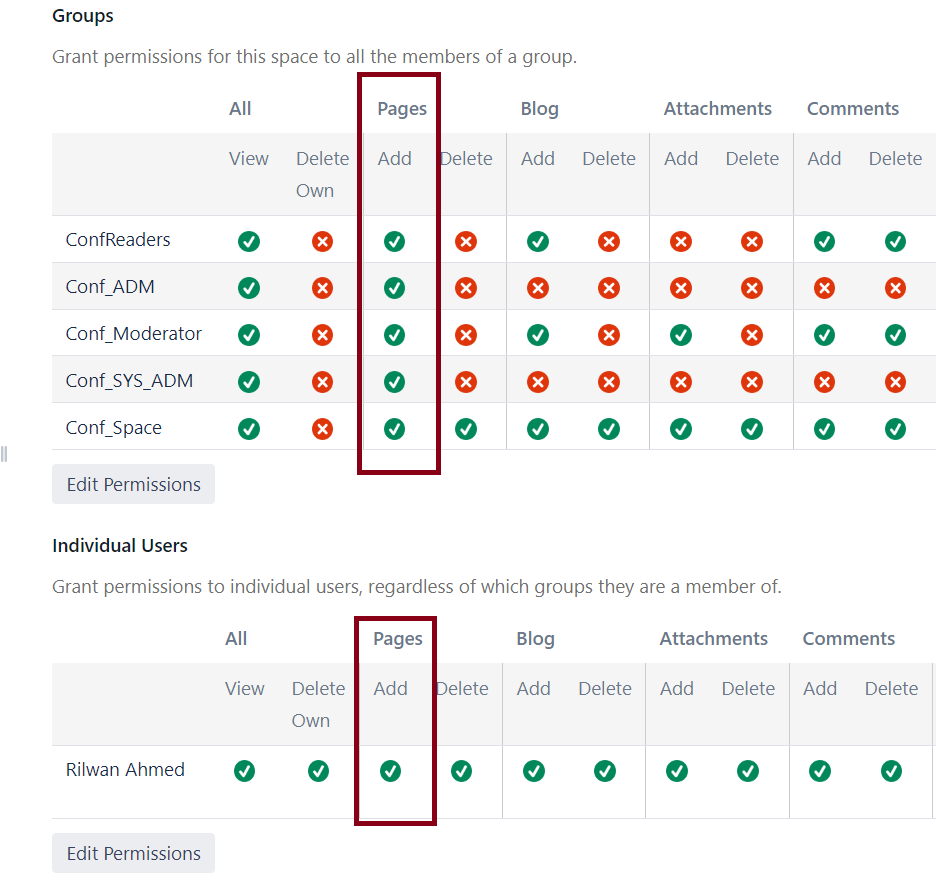Click Conf_Space Delete Own red cross
The image size is (936, 892).
[x=322, y=429]
